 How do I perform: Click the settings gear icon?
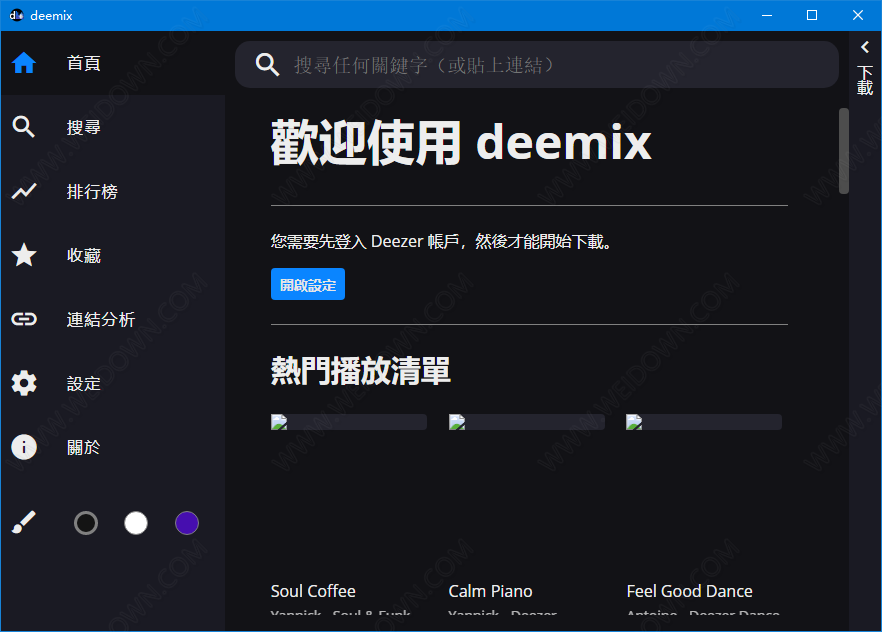[24, 383]
